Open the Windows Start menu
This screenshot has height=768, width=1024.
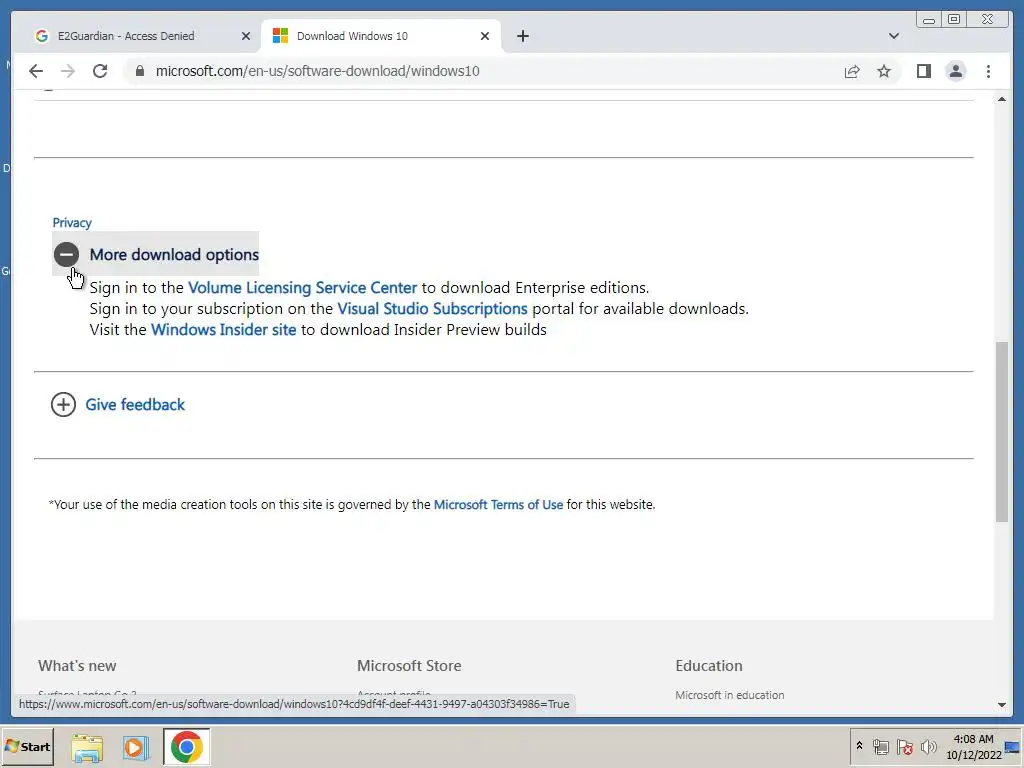coord(27,746)
